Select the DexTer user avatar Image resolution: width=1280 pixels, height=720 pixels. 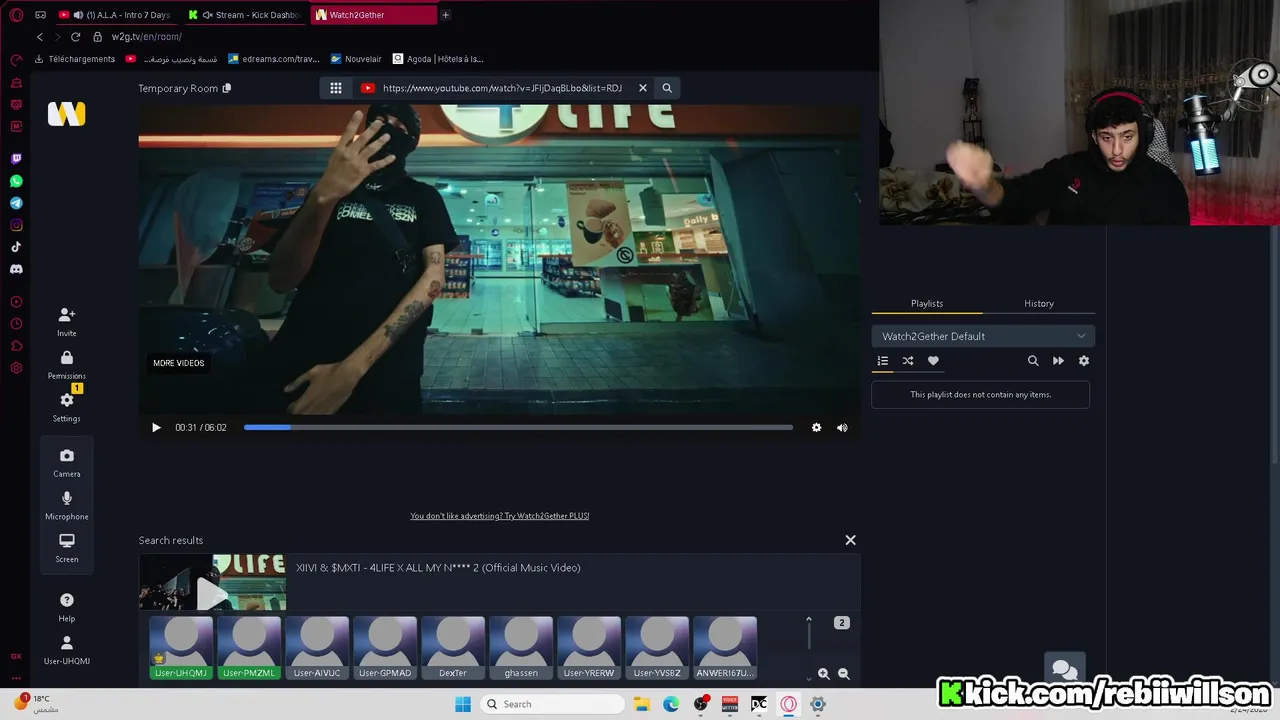tap(453, 648)
